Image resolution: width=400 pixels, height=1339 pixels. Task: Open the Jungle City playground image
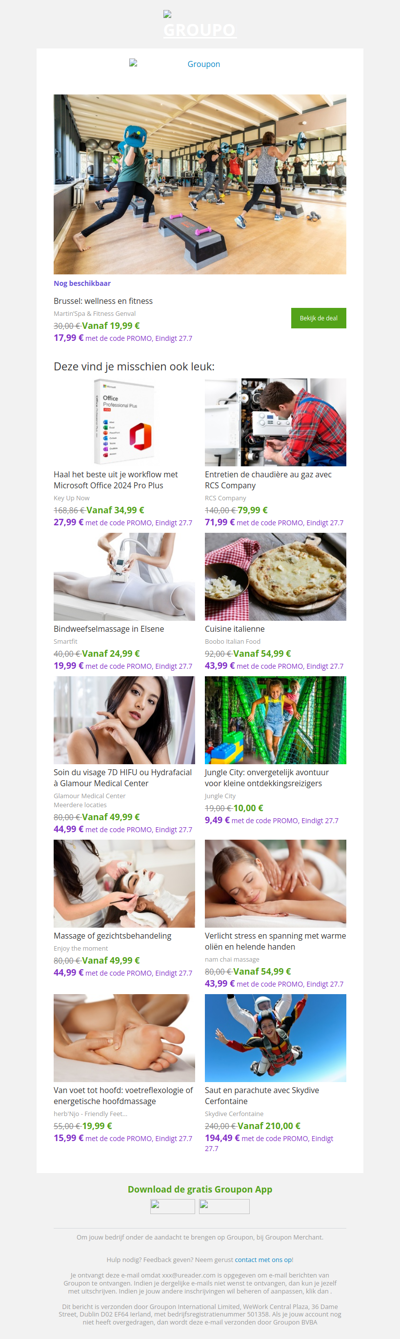point(275,720)
